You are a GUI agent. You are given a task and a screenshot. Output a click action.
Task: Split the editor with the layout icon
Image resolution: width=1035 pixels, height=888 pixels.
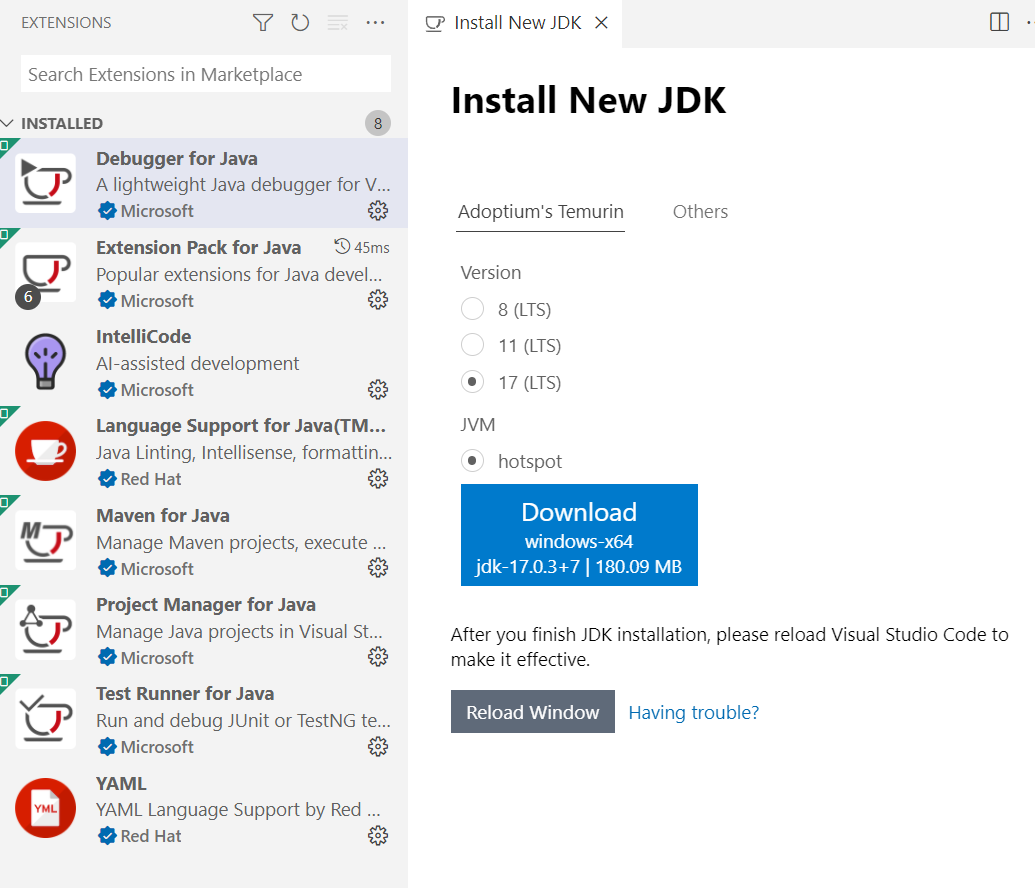[x=999, y=22]
